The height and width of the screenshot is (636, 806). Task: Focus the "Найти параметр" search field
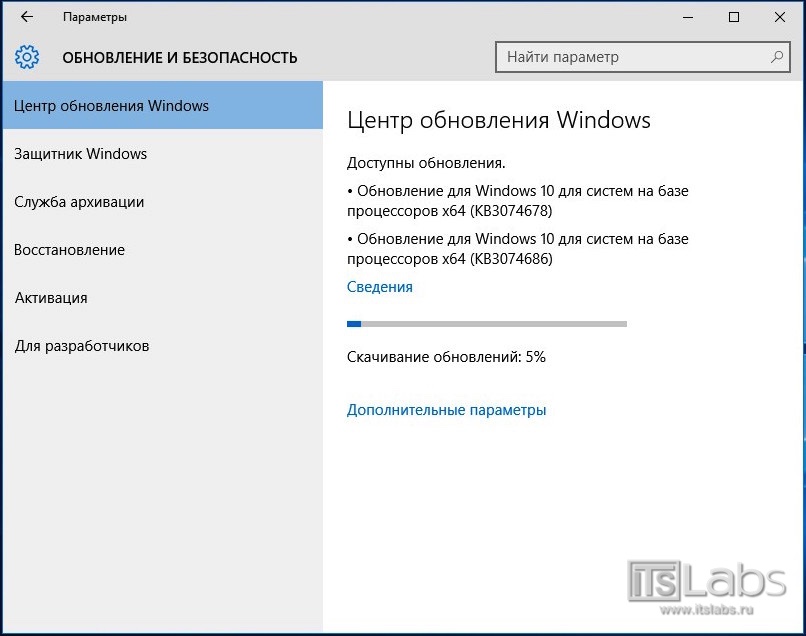coord(643,57)
